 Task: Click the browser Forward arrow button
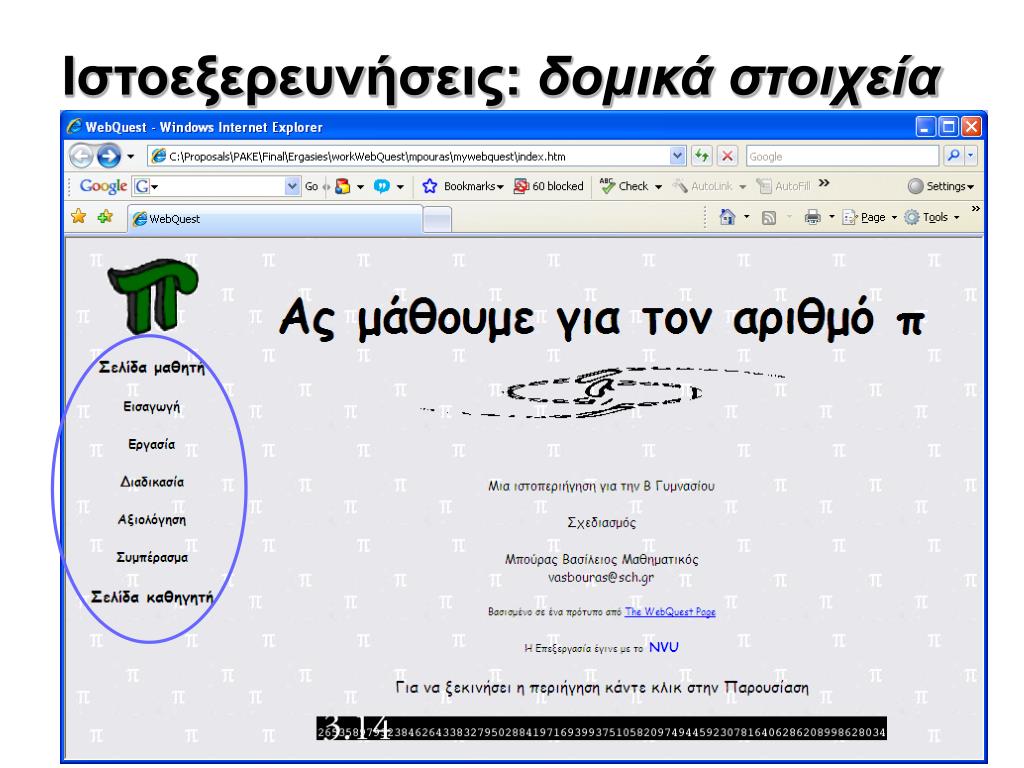coord(108,156)
